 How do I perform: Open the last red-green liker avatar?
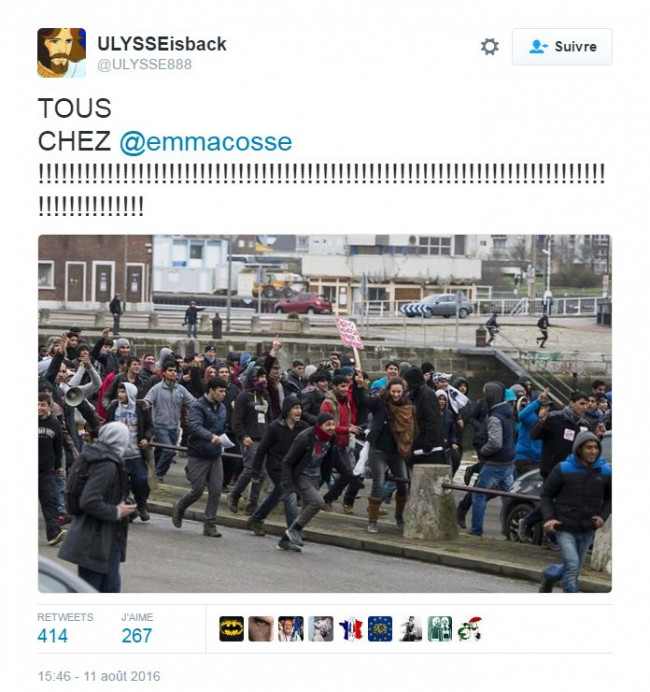pos(470,628)
